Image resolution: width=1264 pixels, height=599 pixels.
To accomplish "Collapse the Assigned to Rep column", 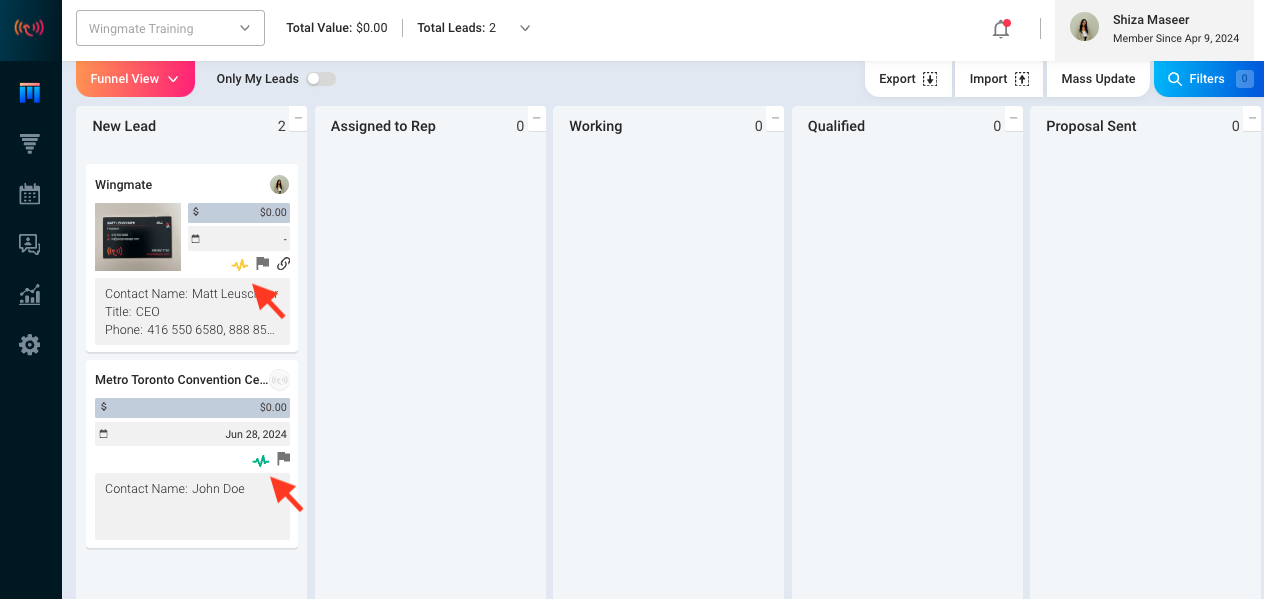I will (x=537, y=118).
